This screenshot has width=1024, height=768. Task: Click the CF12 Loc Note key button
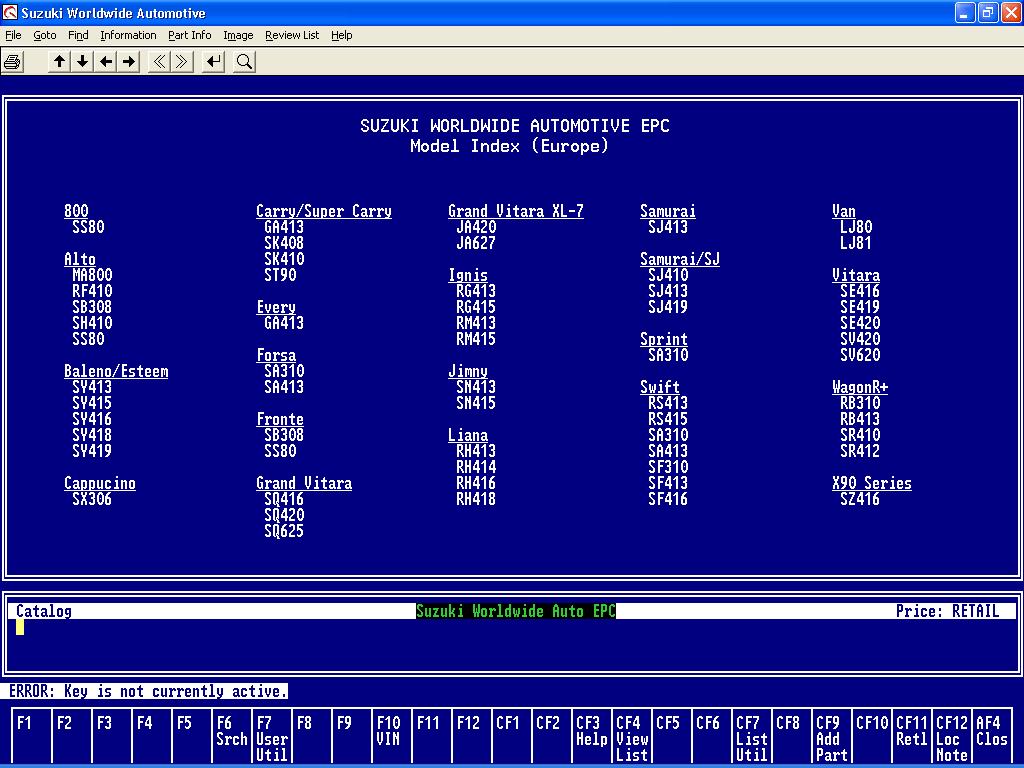[951, 736]
